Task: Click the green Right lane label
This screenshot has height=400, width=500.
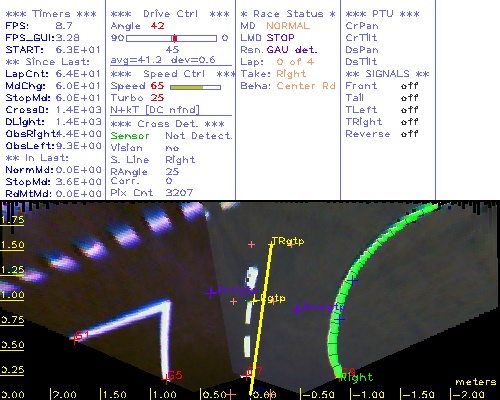Action: pos(356,378)
